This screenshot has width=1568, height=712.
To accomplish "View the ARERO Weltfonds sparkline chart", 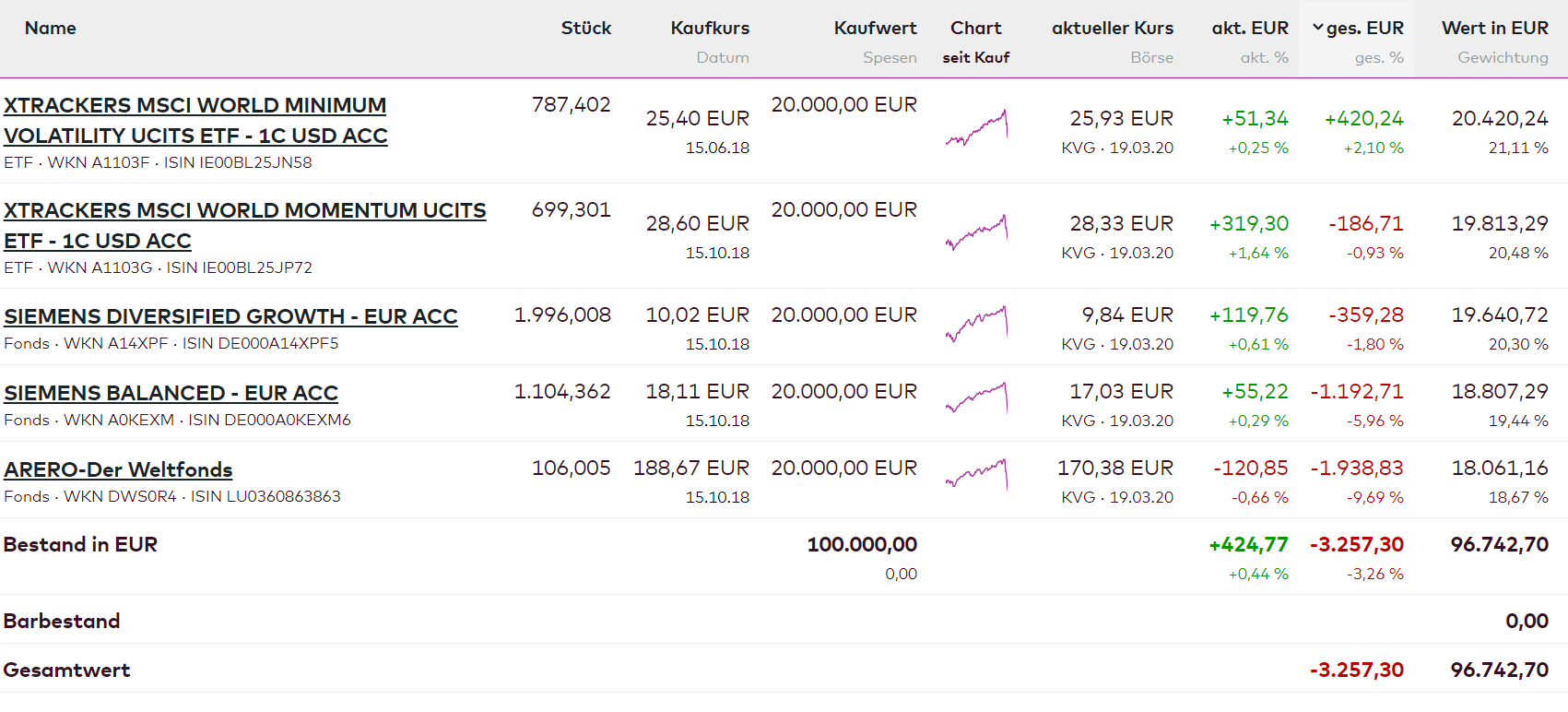I will tap(976, 475).
